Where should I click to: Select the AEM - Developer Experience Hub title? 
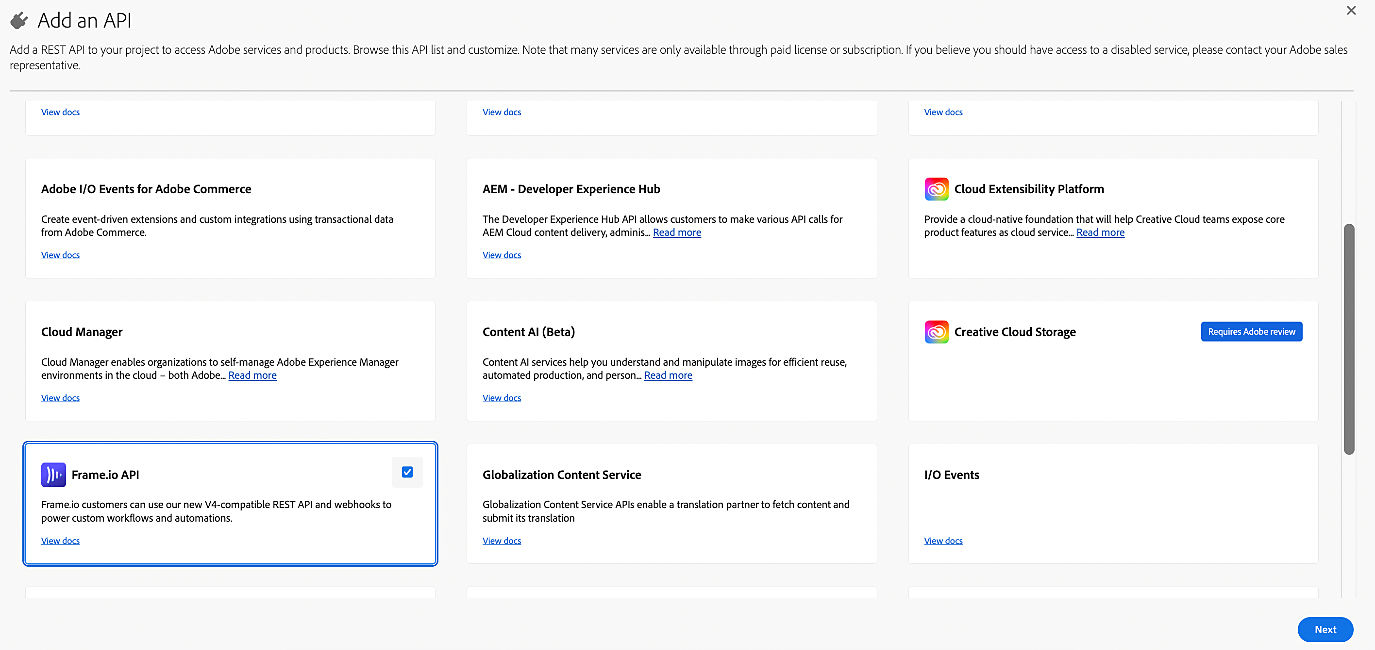[571, 189]
